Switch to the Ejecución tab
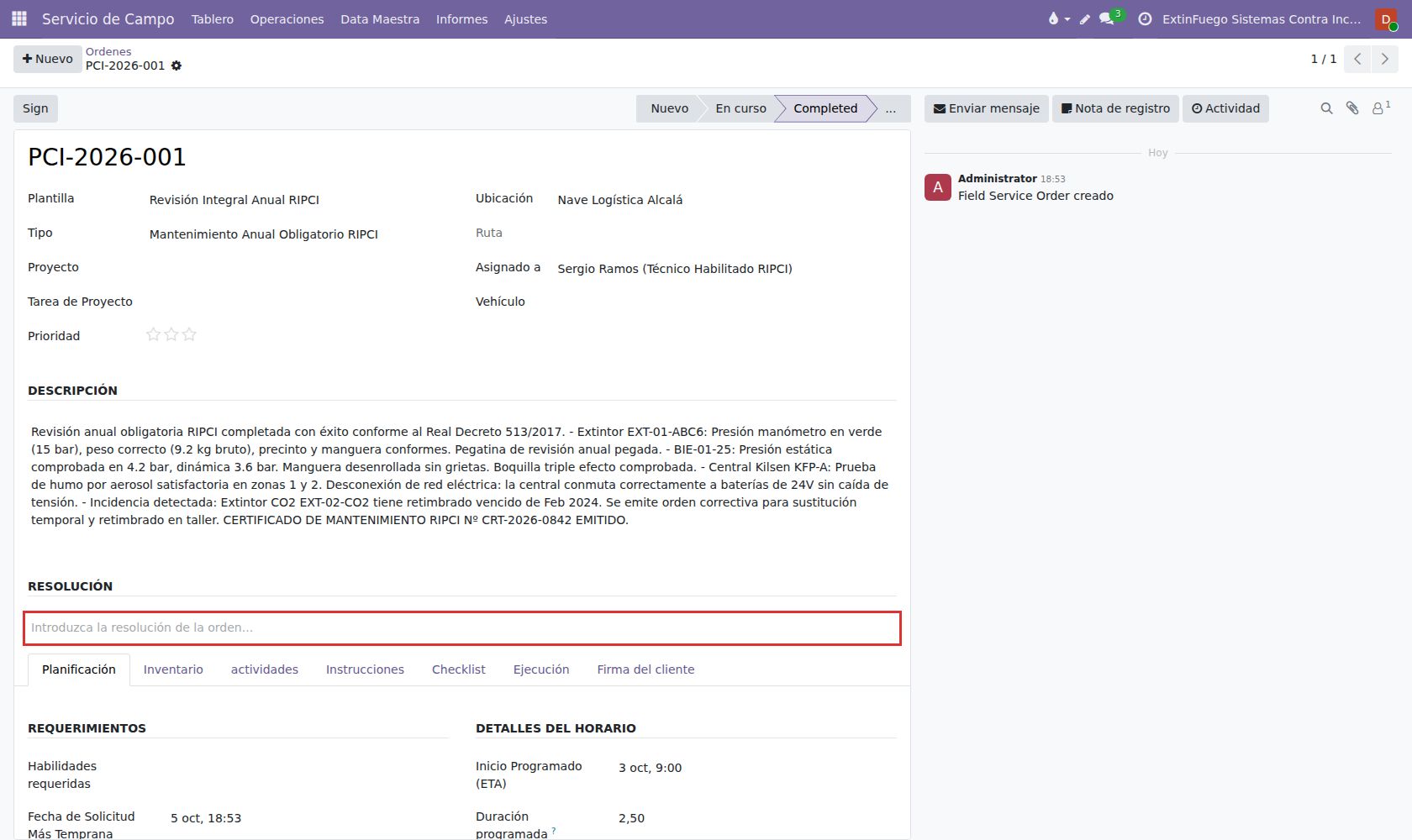1412x840 pixels. 541,669
